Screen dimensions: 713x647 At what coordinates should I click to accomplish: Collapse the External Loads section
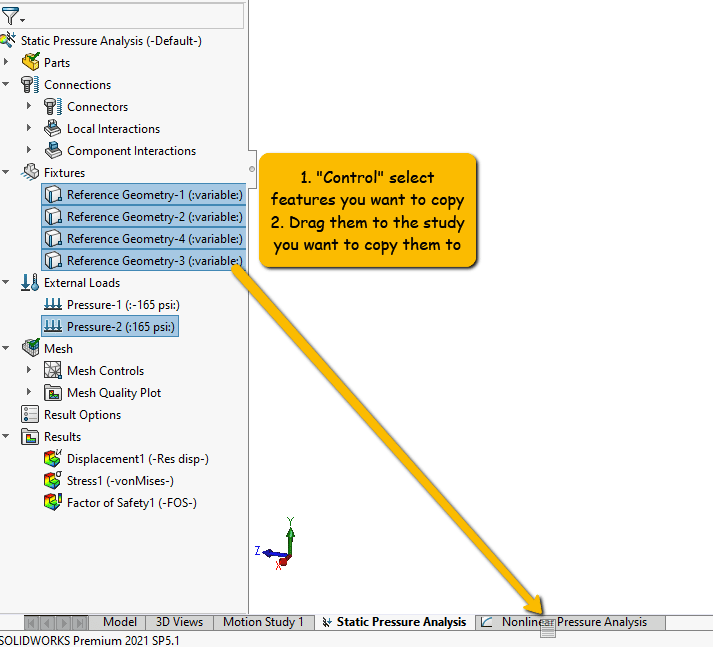point(6,283)
